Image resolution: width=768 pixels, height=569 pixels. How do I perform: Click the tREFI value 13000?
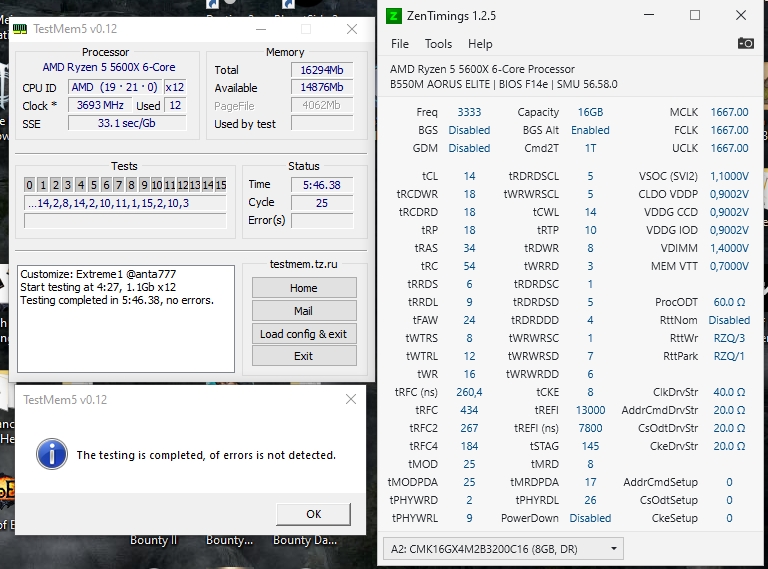(x=590, y=410)
